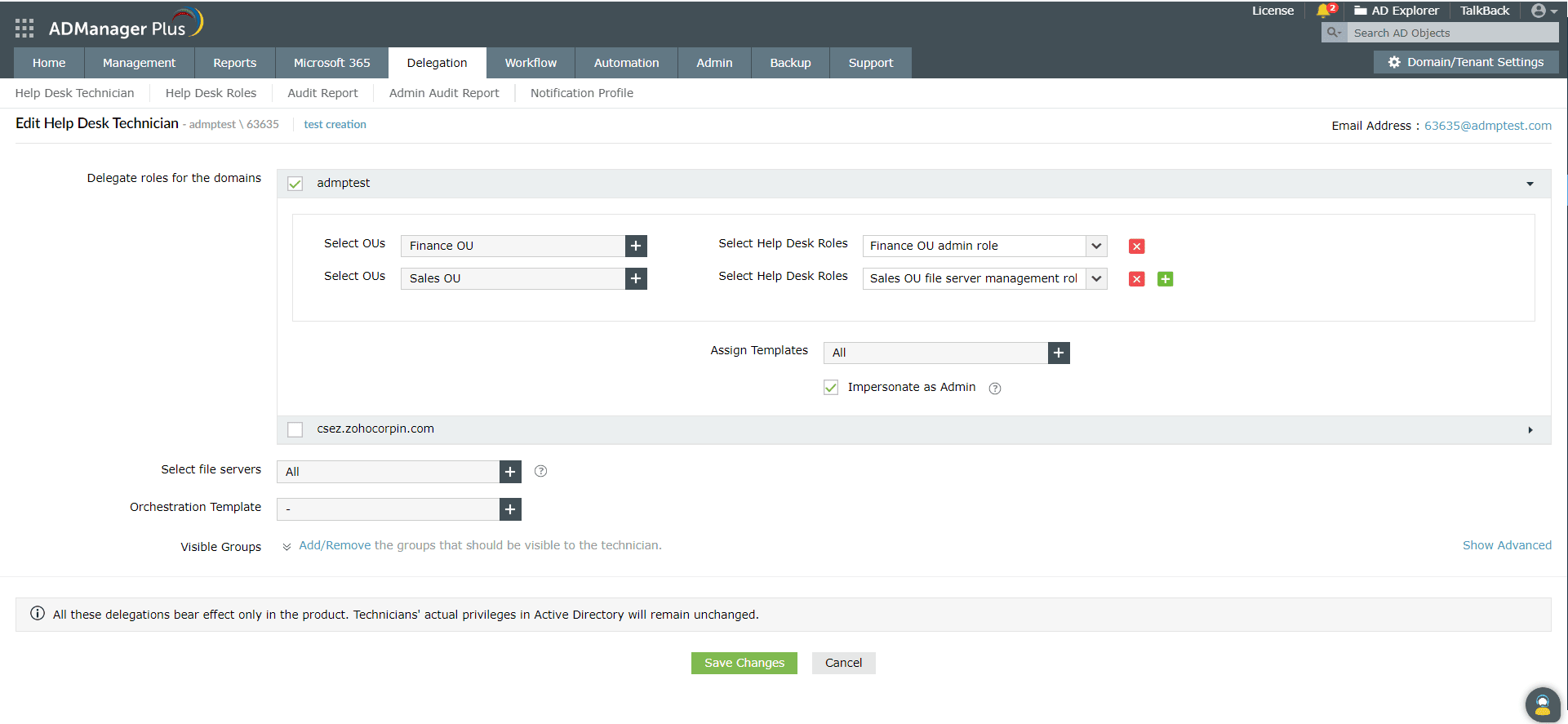Click plus to pick Sales OU
1568x724 pixels.
coord(636,279)
